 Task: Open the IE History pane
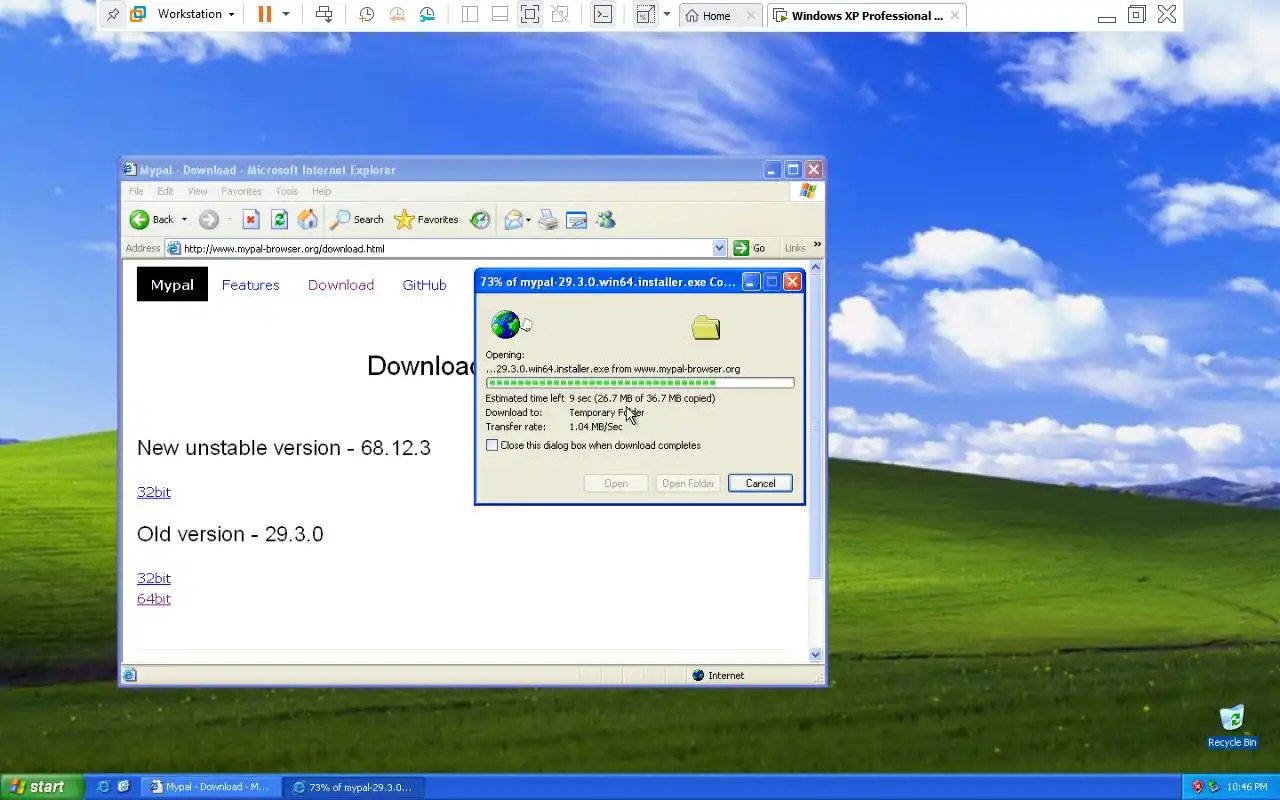pyautogui.click(x=480, y=220)
